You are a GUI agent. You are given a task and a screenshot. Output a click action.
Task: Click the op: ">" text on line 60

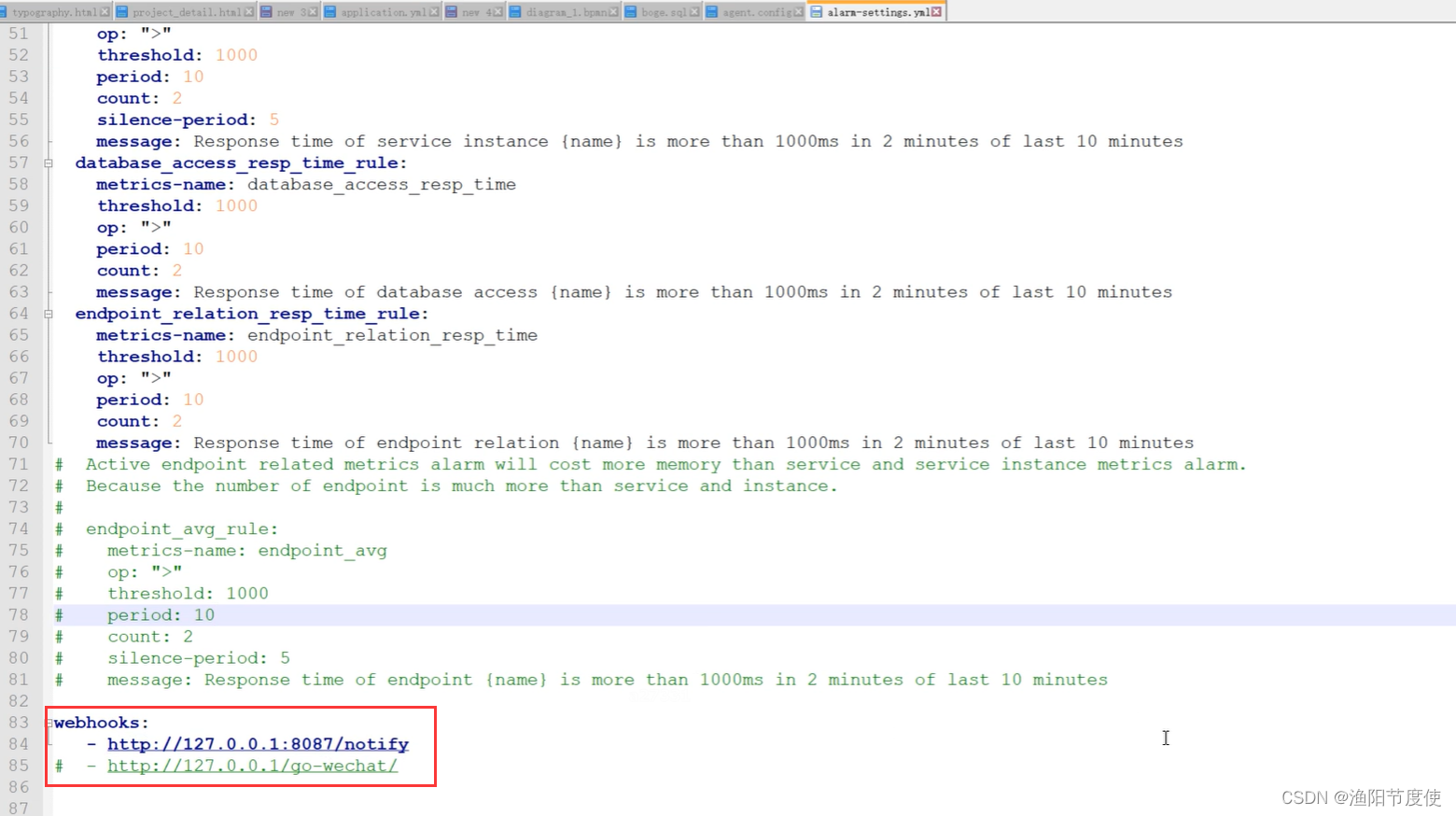tap(134, 228)
